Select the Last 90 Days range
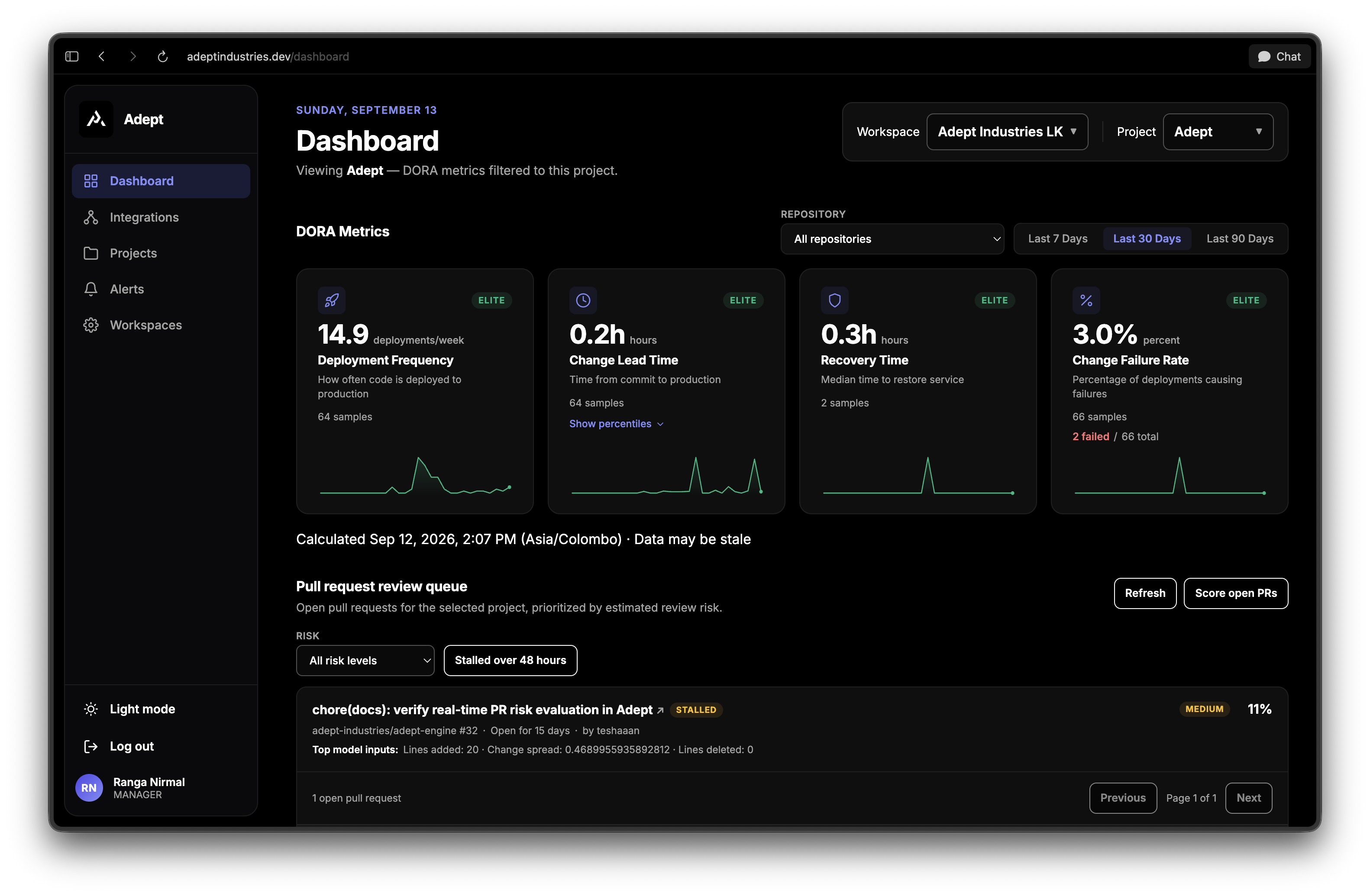 (x=1240, y=239)
